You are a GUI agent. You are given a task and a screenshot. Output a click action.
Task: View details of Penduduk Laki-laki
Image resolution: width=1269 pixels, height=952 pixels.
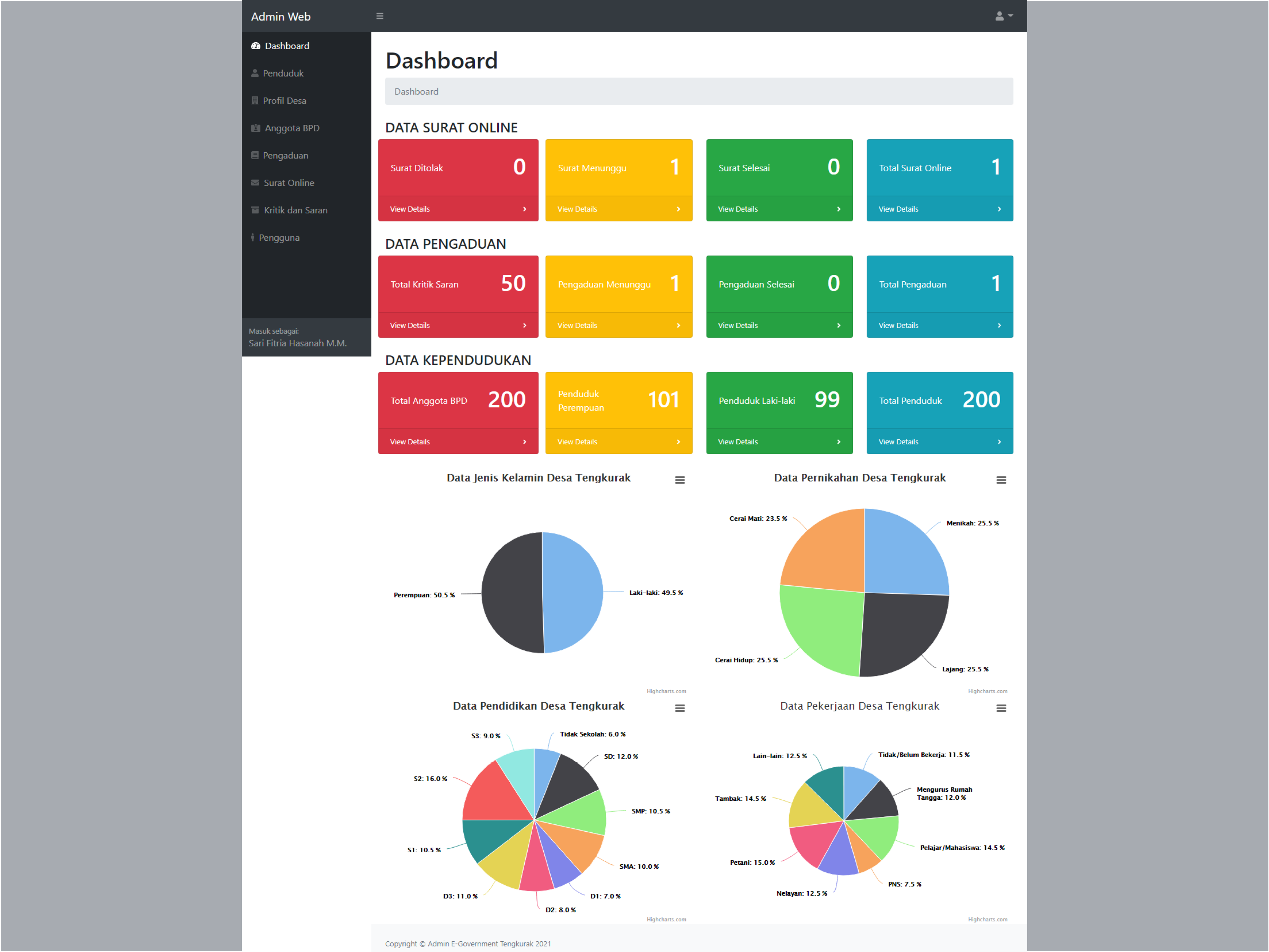(x=738, y=442)
